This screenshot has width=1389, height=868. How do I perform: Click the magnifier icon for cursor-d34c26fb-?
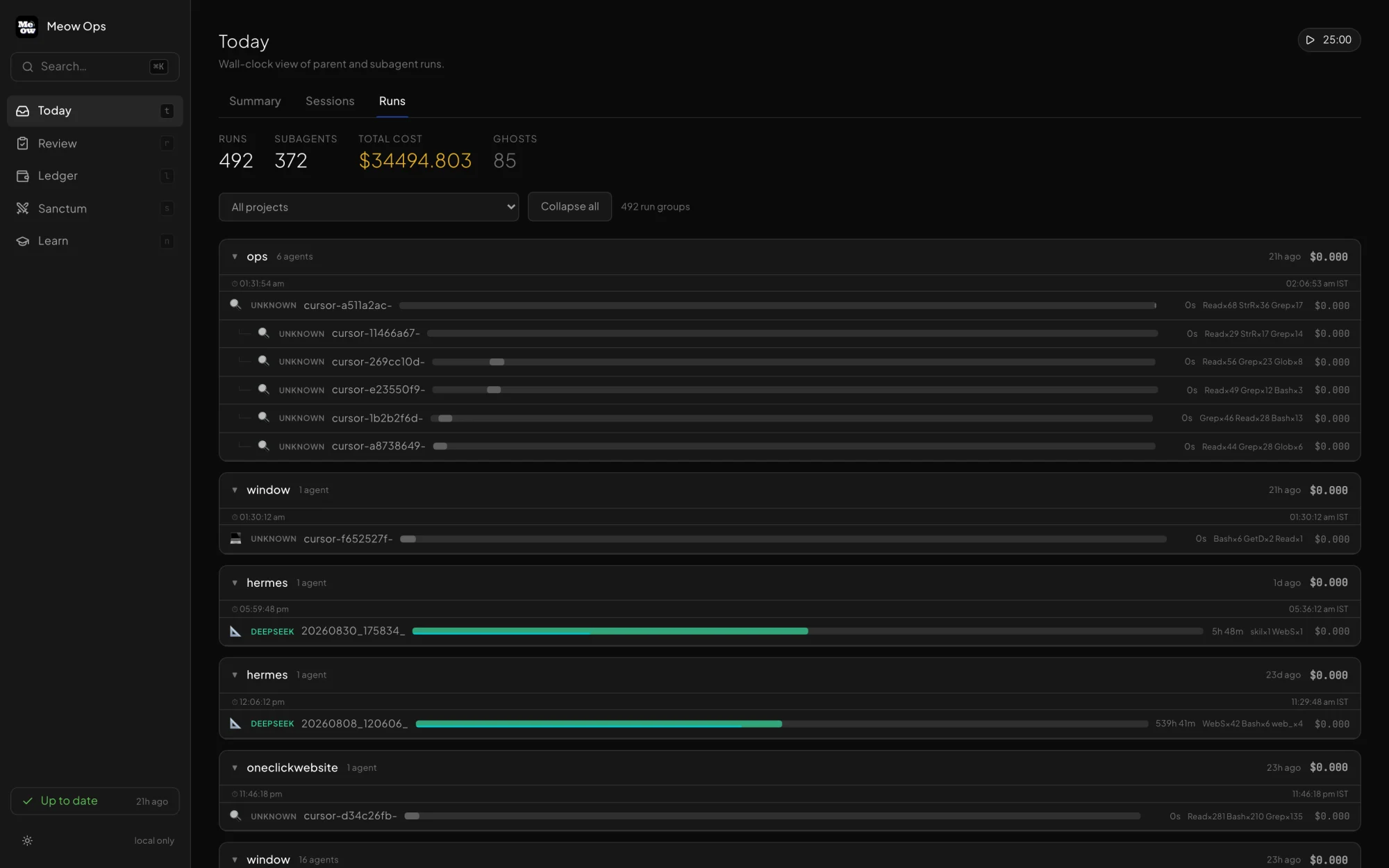(x=235, y=816)
